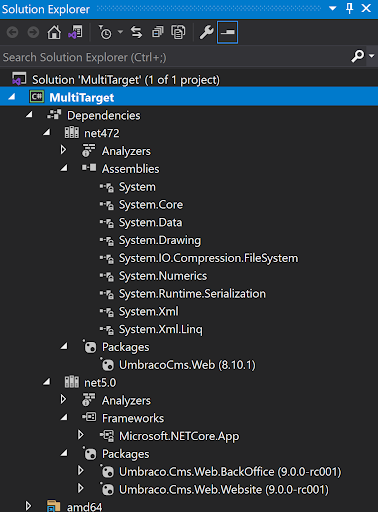The image size is (378, 512).
Task: Collapse the Frameworks node
Action: point(64,418)
